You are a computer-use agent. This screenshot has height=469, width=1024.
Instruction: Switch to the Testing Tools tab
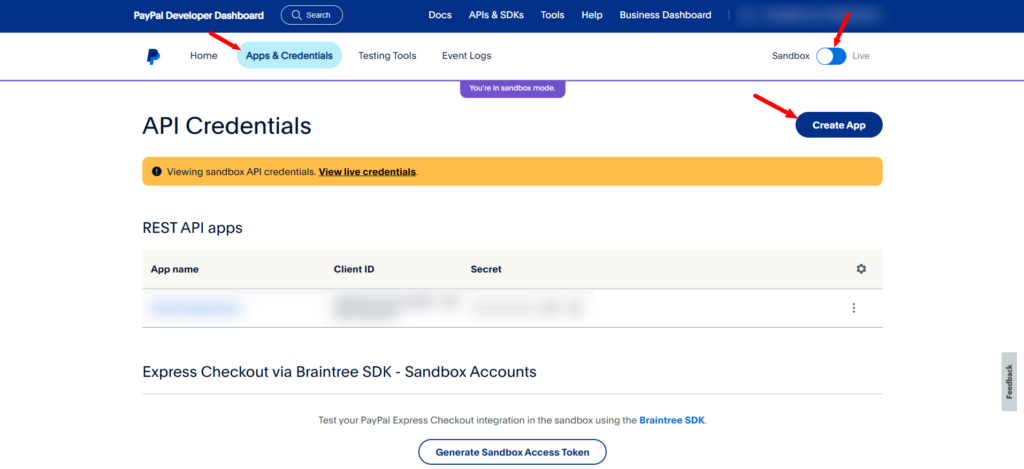pos(387,56)
